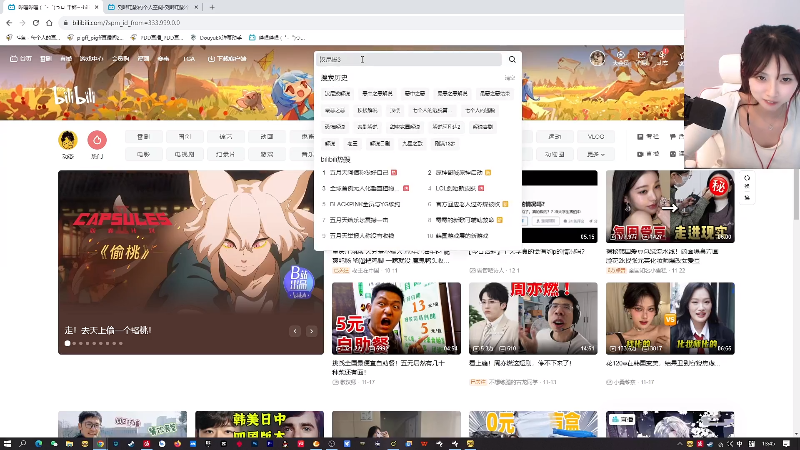Open File Explorer in taskbar
The image size is (800, 450).
click(69, 444)
